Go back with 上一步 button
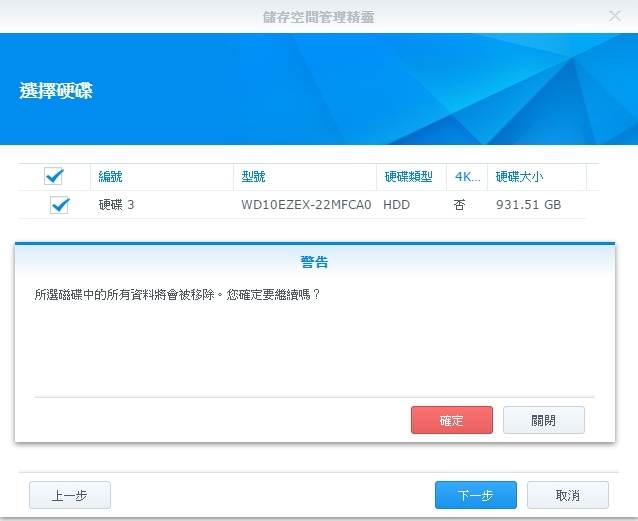The height and width of the screenshot is (521, 638). click(70, 495)
